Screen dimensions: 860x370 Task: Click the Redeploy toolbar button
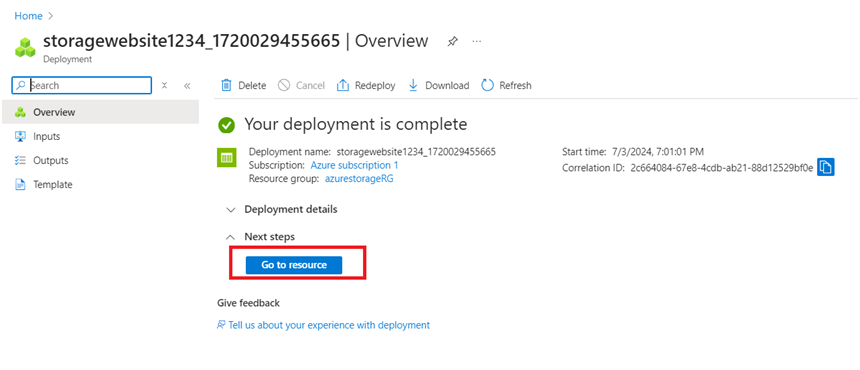[x=366, y=85]
